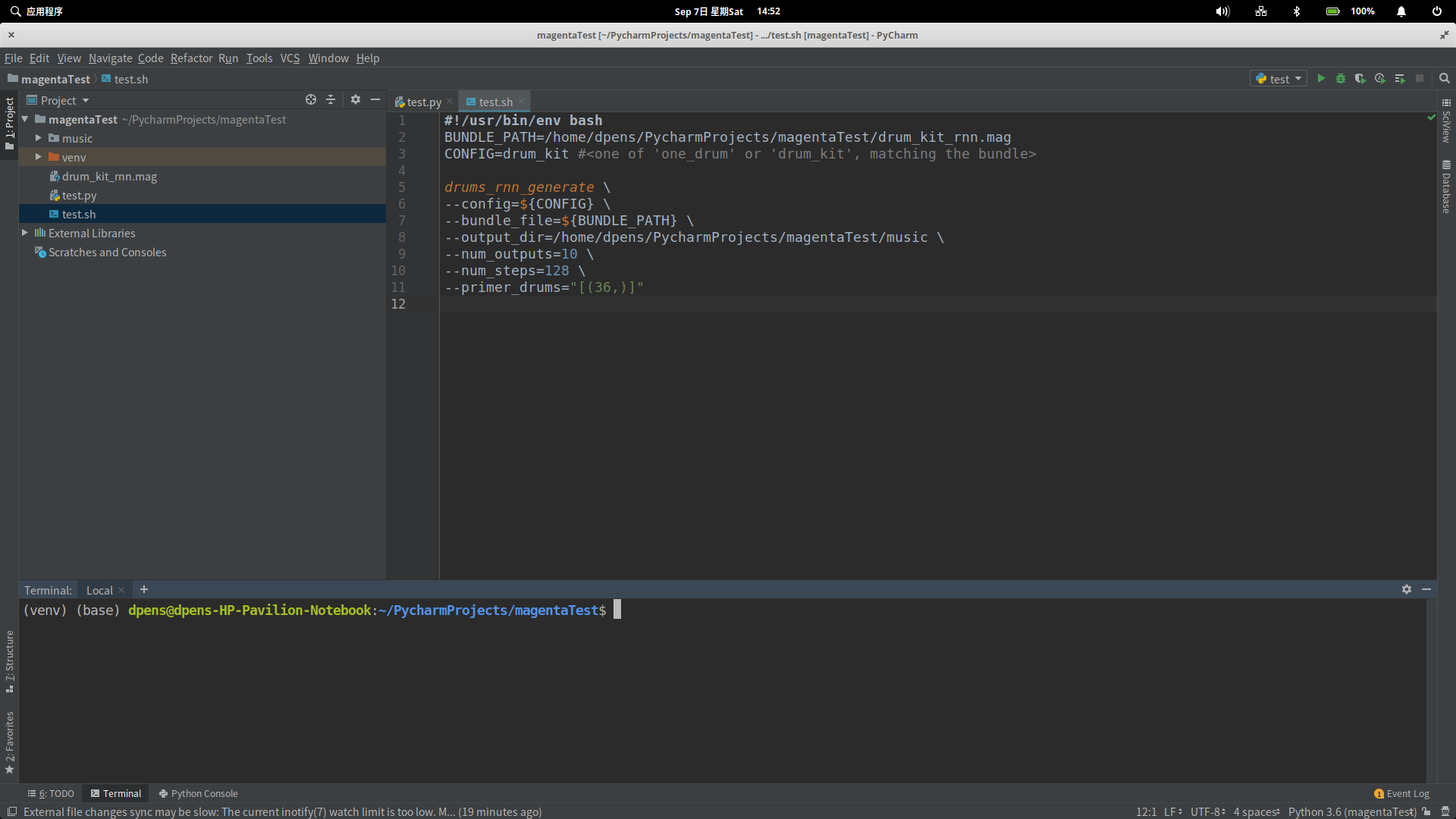
Task: Collapse all in the Project panel
Action: [x=331, y=100]
